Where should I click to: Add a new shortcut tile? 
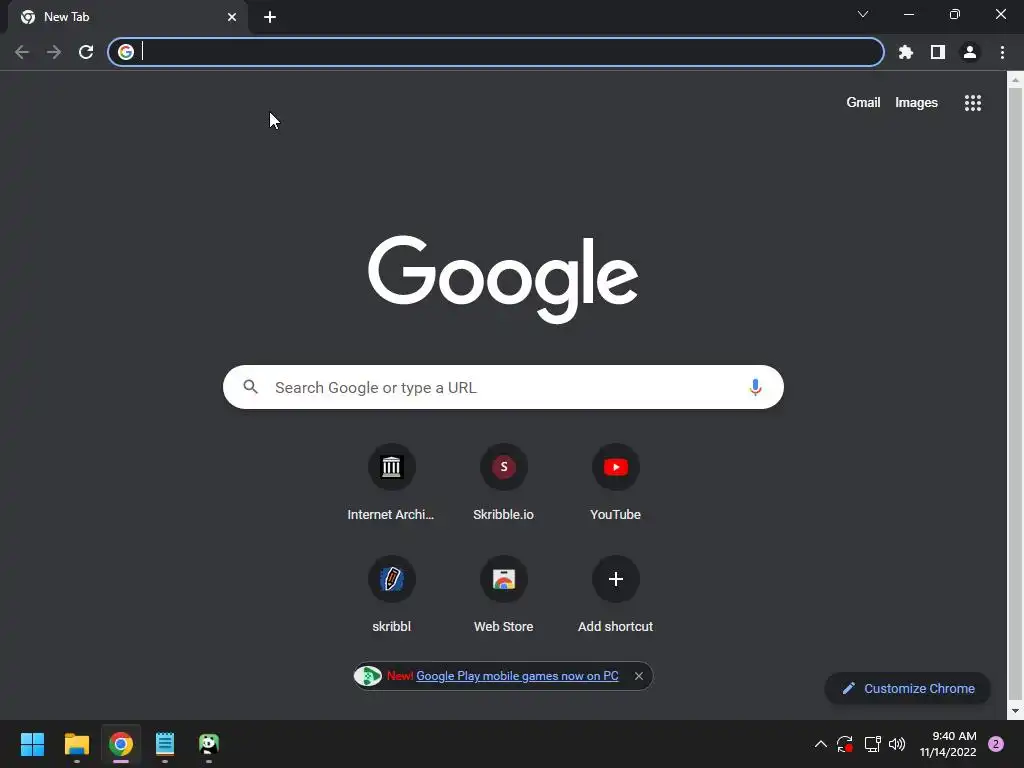pyautogui.click(x=615, y=595)
